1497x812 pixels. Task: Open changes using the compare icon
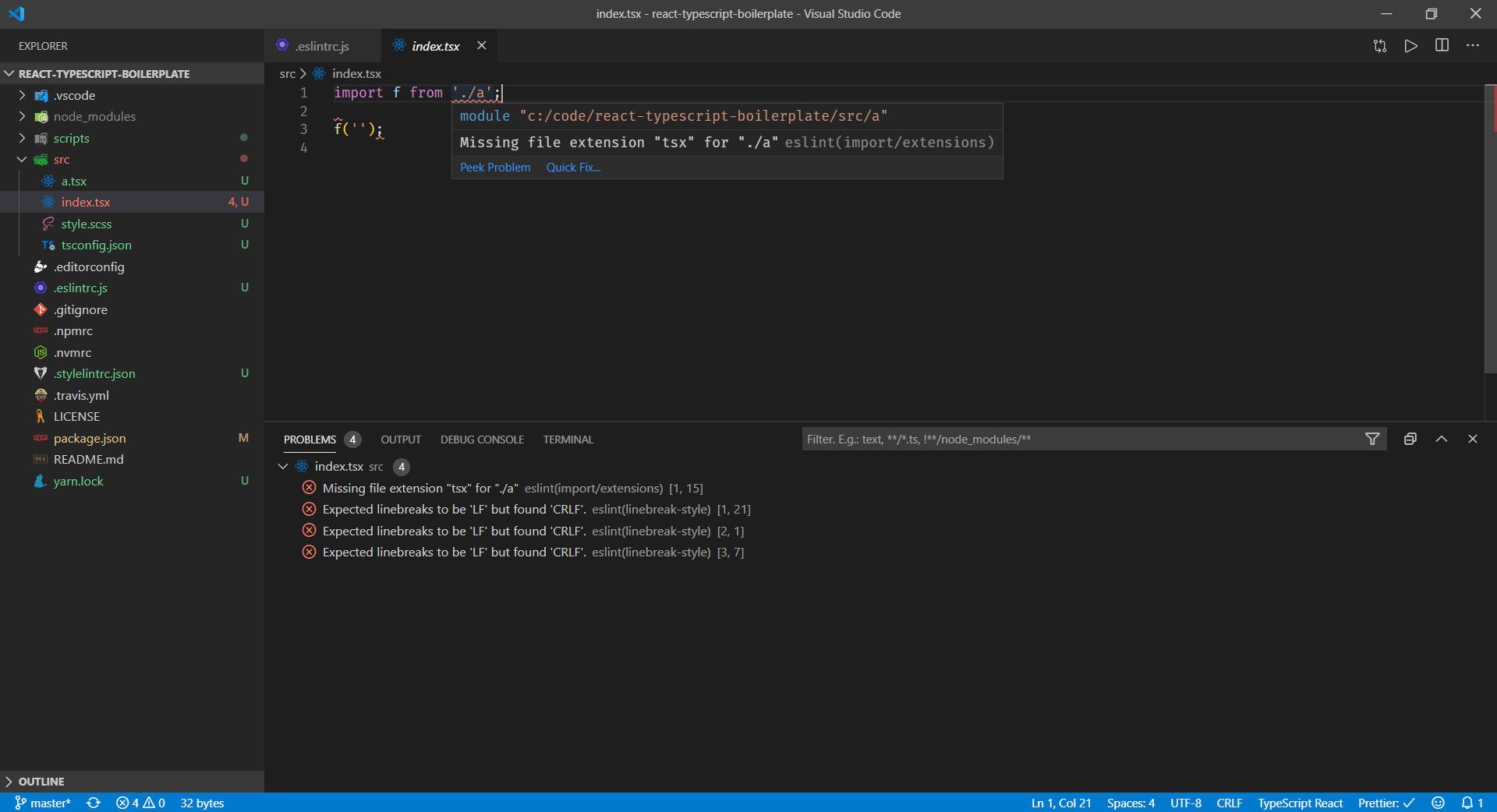[1380, 45]
